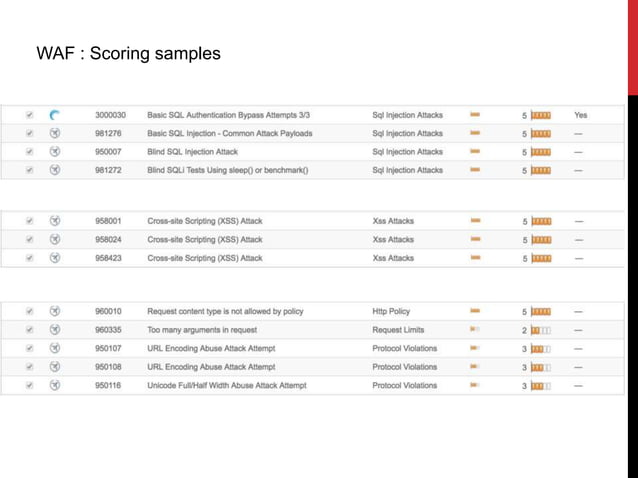This screenshot has height=478, width=638.
Task: Click the round icon for rule 981276
Action: tap(56, 133)
